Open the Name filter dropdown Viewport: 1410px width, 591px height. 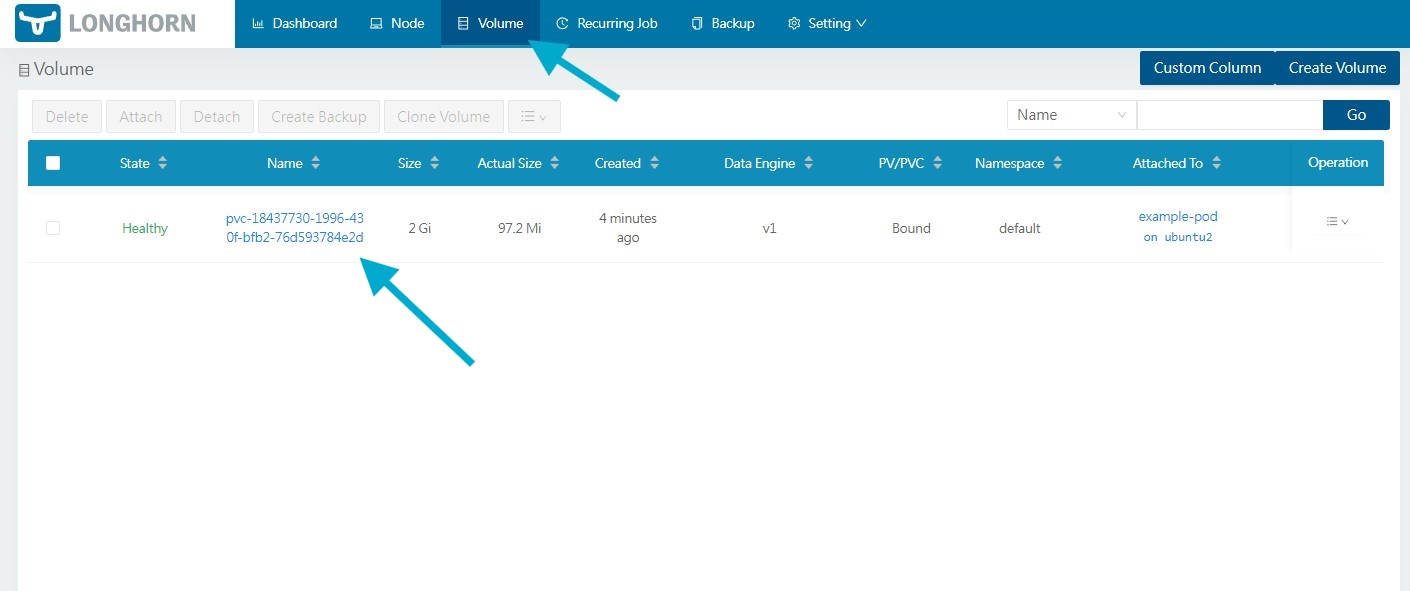click(x=1070, y=114)
